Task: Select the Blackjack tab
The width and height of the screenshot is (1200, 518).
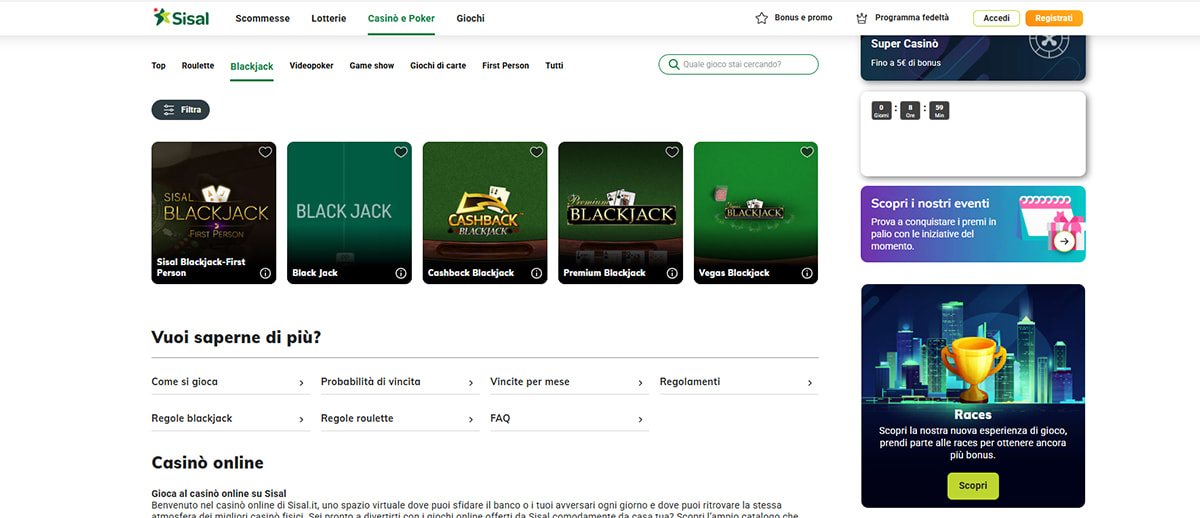Action: (252, 67)
